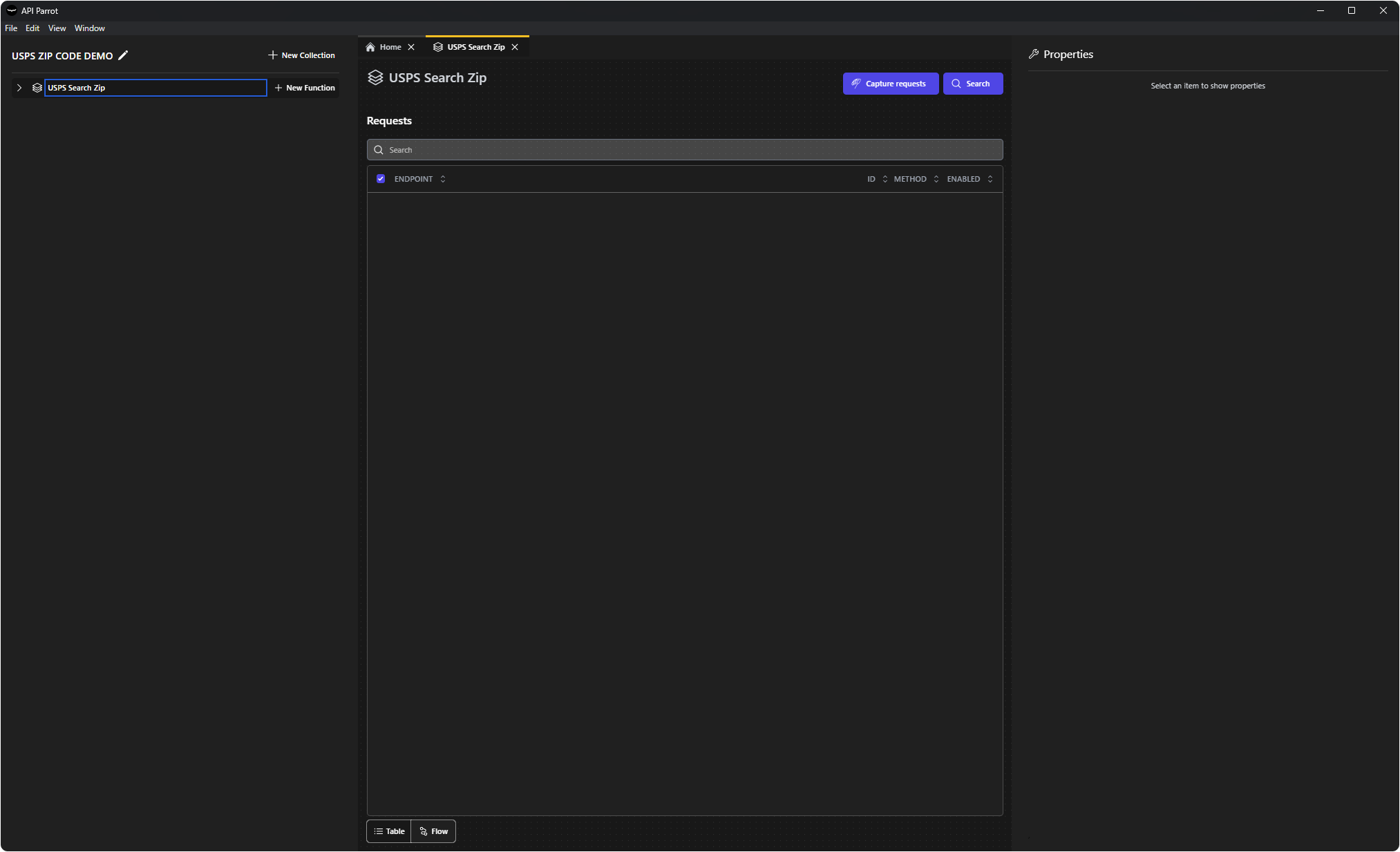The width and height of the screenshot is (1400, 852).
Task: Click the USPS Search Zip name input field
Action: [155, 88]
